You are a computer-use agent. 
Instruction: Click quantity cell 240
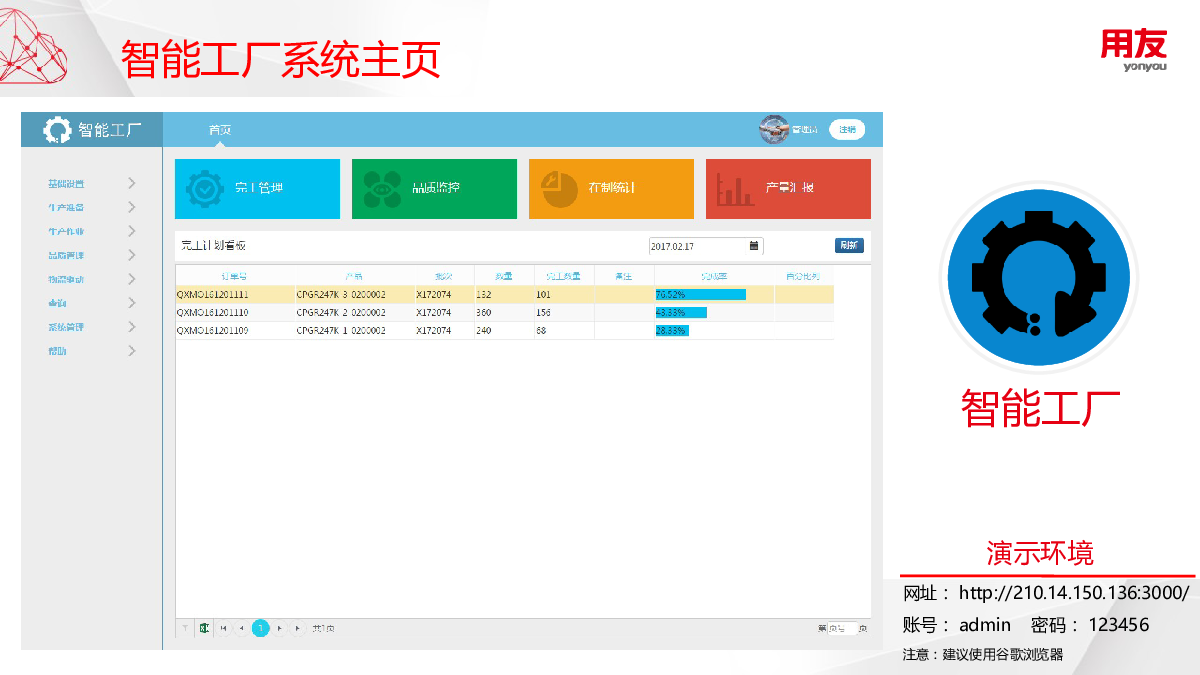(484, 331)
